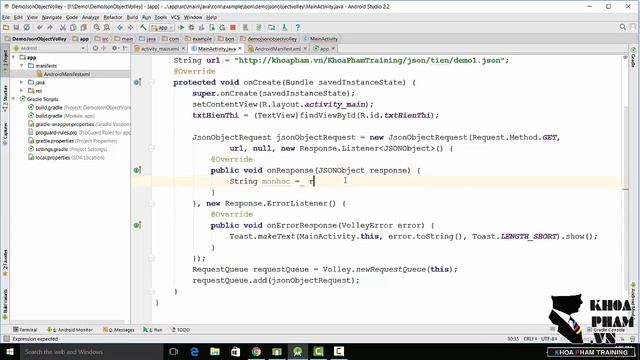Click the example breadcrumb folder
The image size is (640, 360).
coord(198,39)
